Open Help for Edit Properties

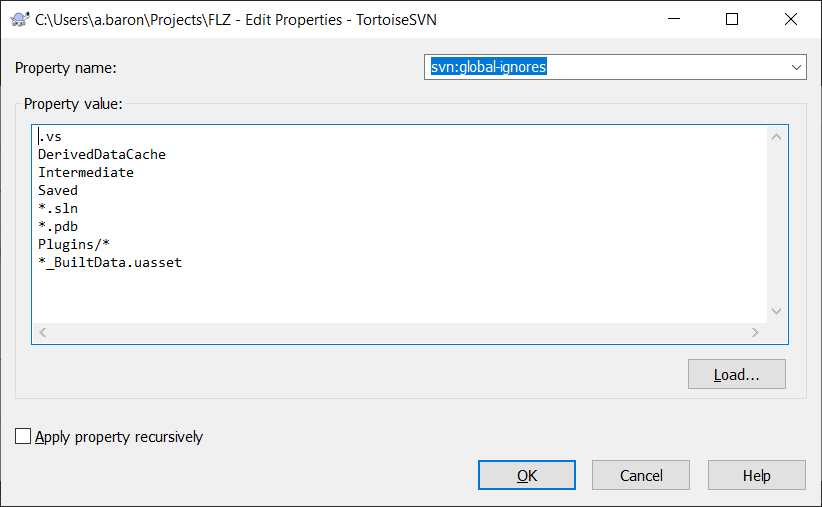coord(756,475)
